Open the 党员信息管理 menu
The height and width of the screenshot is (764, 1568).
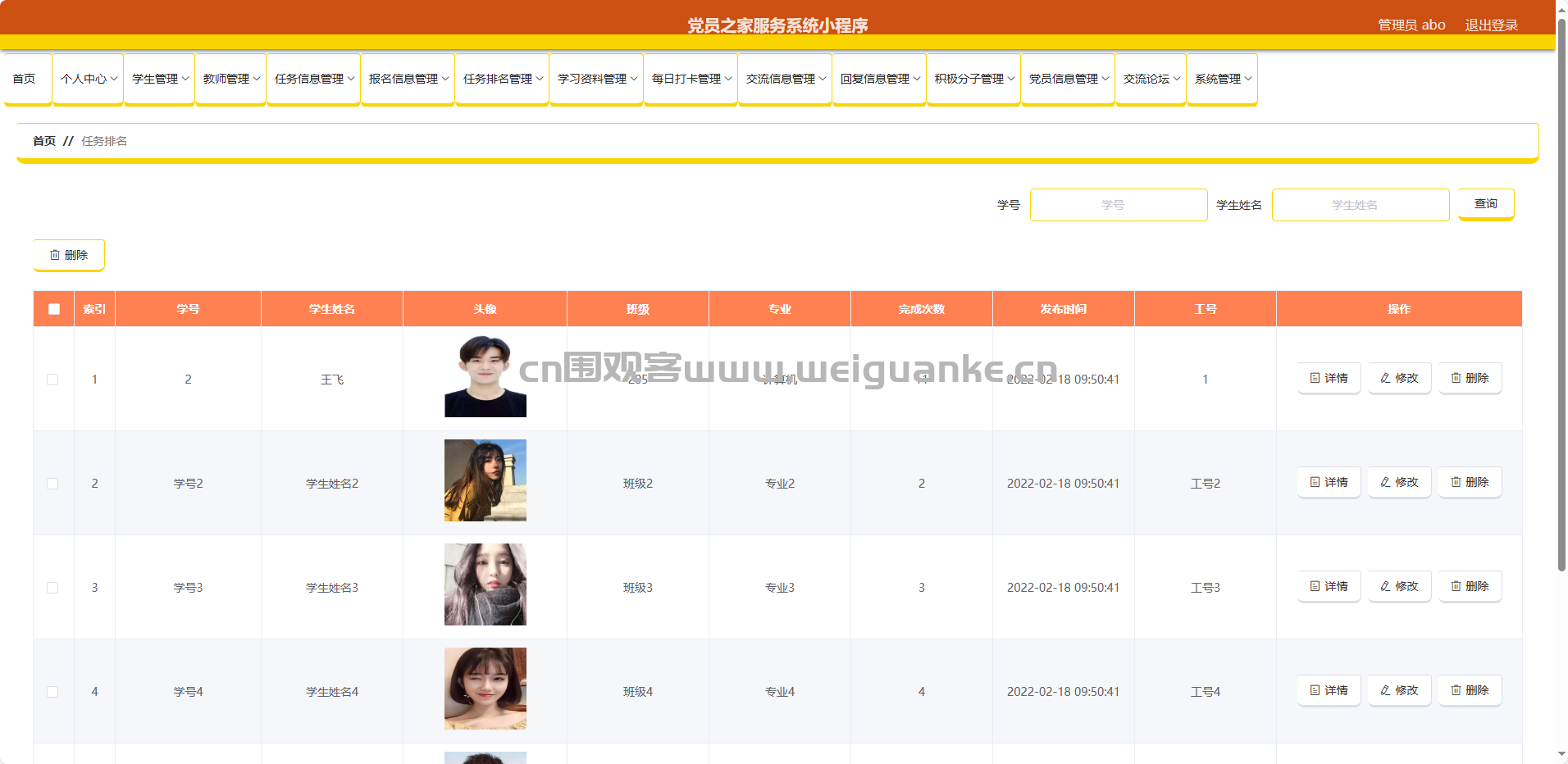[1069, 79]
